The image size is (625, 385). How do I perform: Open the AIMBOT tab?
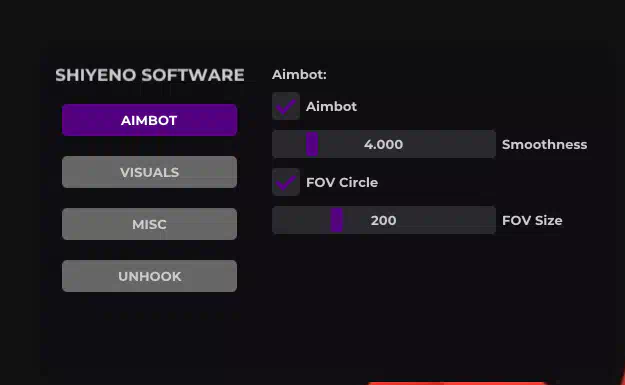tap(149, 120)
